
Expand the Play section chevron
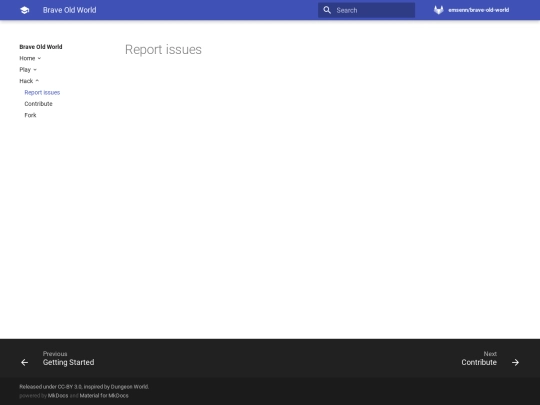click(35, 70)
